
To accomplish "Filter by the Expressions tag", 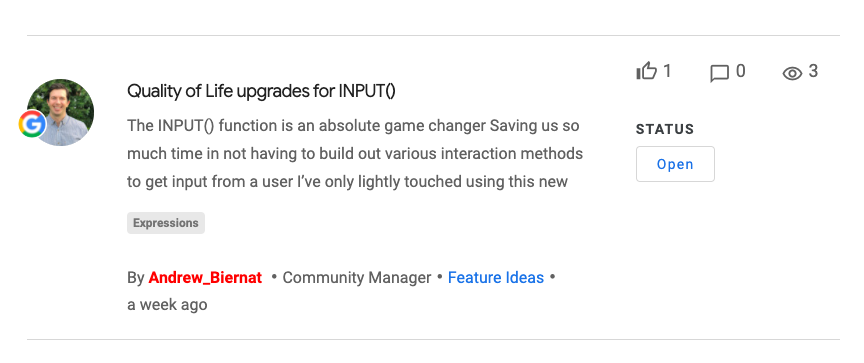I will (166, 223).
